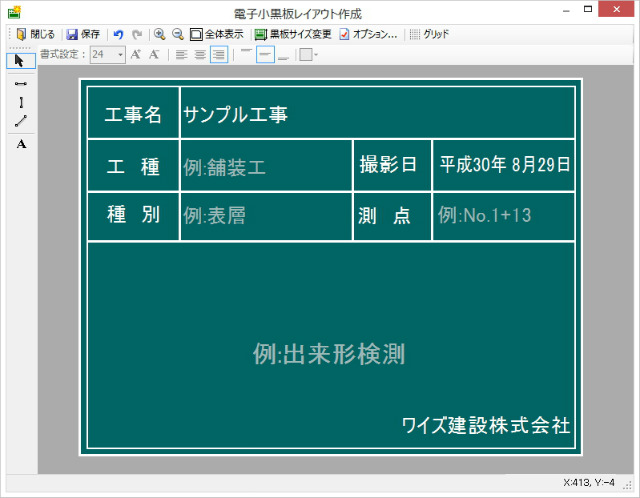640x498 pixels.
Task: Select the 撮影日 label cell
Action: [392, 165]
